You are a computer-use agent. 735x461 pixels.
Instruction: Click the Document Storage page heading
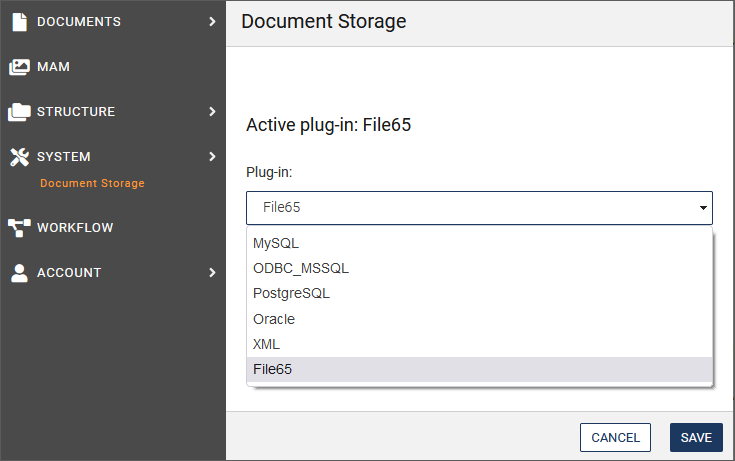point(323,22)
